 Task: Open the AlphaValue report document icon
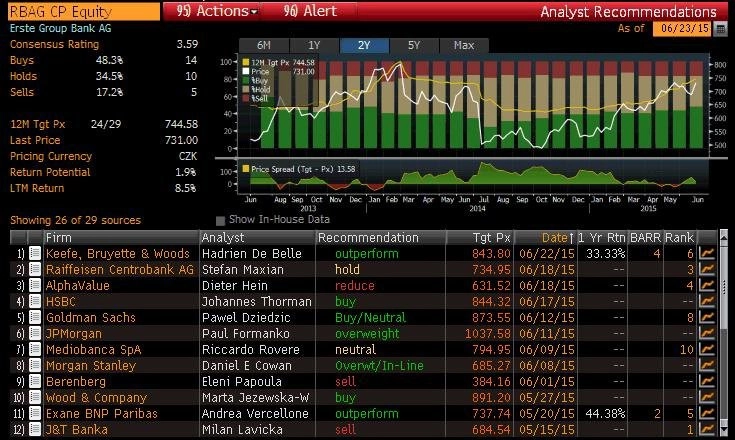[x=35, y=285]
